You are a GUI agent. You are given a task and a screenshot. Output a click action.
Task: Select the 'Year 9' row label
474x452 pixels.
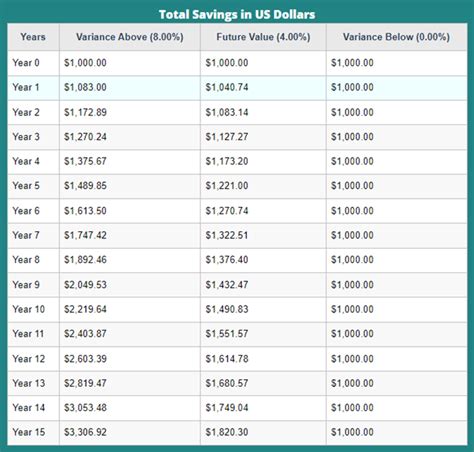(x=26, y=285)
